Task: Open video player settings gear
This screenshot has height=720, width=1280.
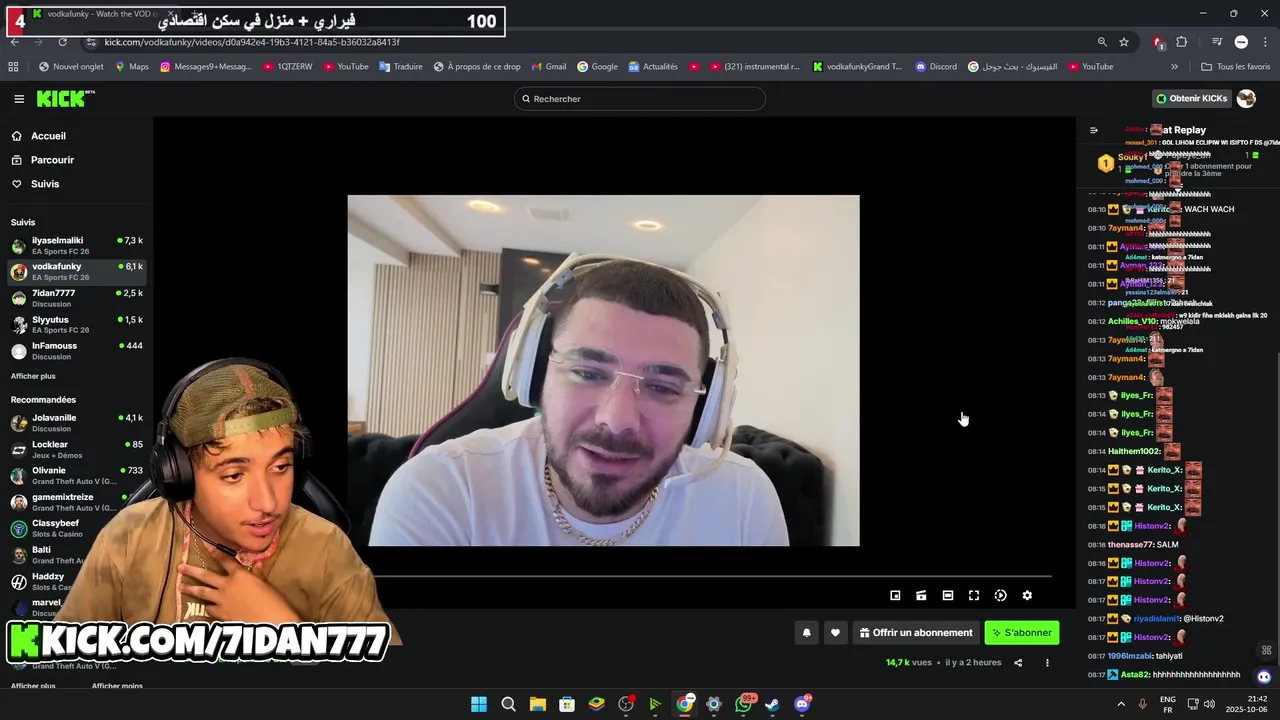Action: [1027, 595]
